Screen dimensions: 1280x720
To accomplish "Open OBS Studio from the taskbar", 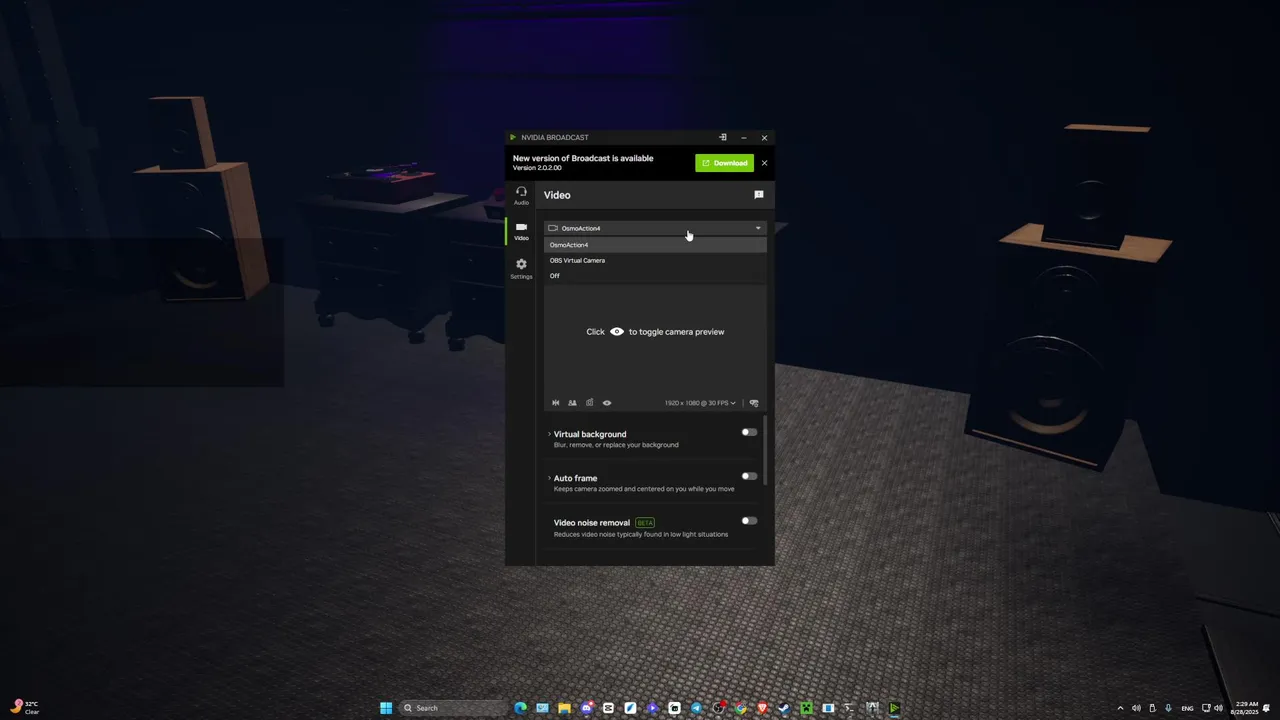I will [719, 708].
